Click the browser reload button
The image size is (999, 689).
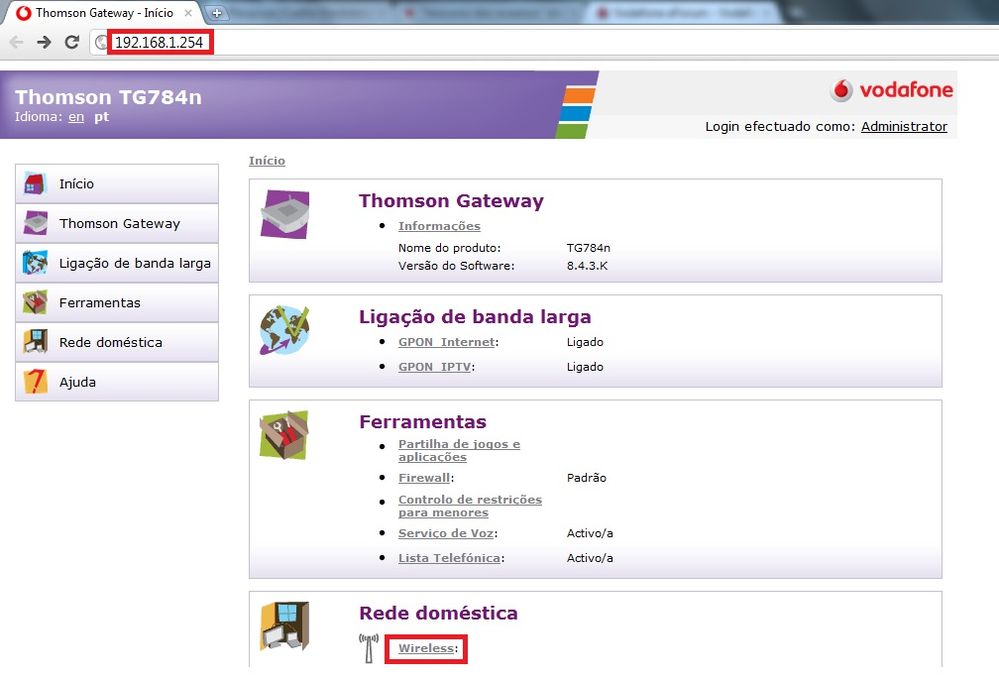click(71, 42)
